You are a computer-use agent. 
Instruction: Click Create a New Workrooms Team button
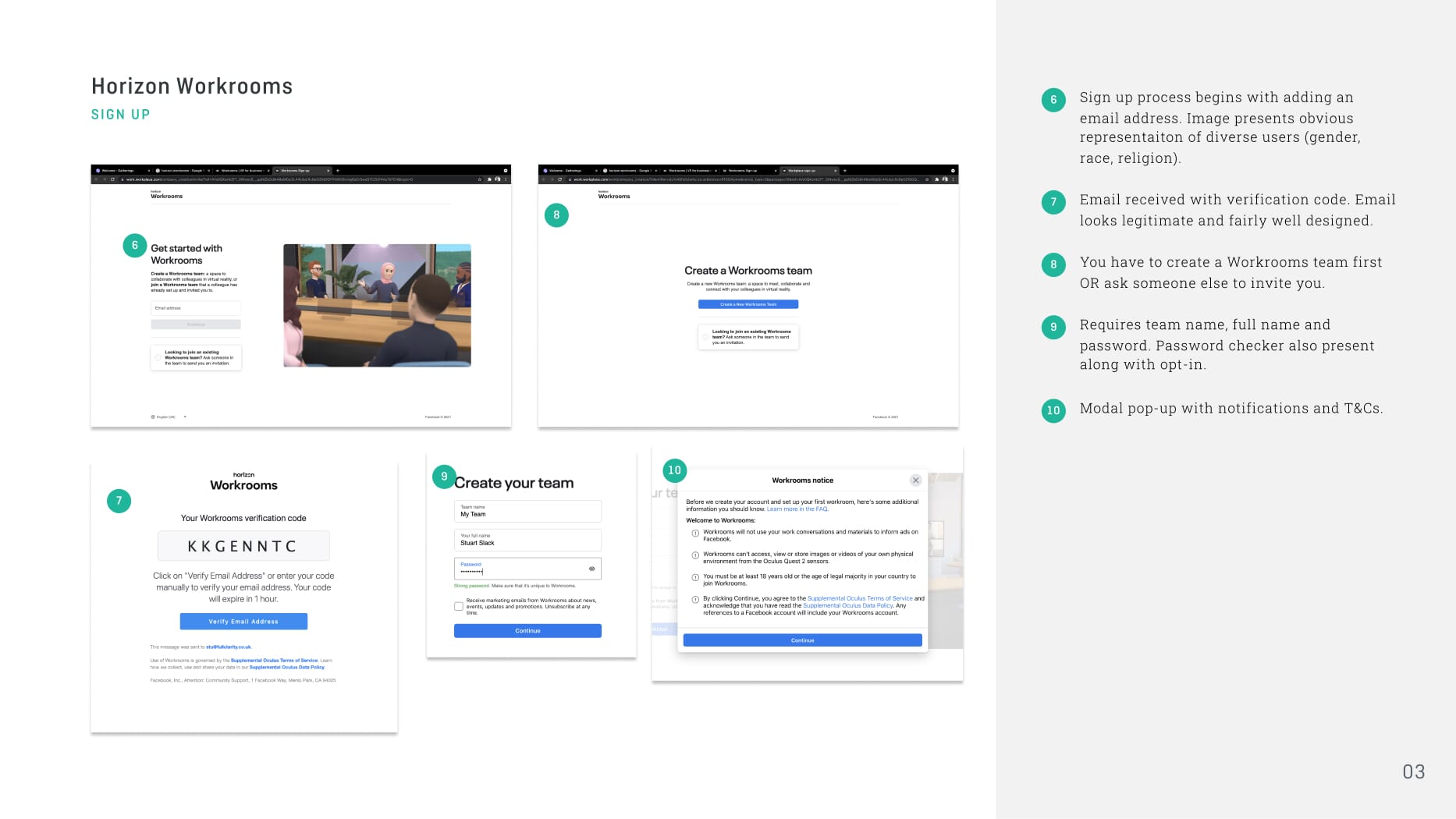(x=748, y=304)
